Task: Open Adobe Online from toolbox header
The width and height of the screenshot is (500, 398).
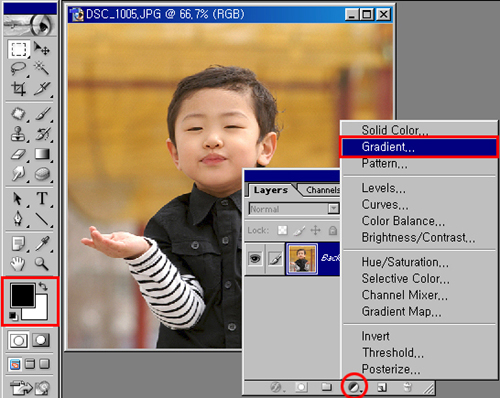Action: click(30, 25)
